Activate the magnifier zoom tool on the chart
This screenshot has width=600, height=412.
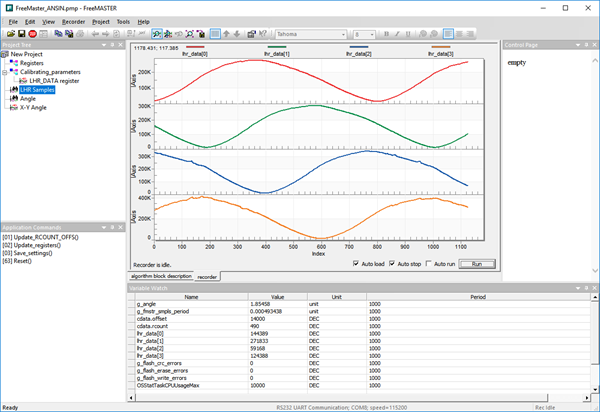(157, 34)
